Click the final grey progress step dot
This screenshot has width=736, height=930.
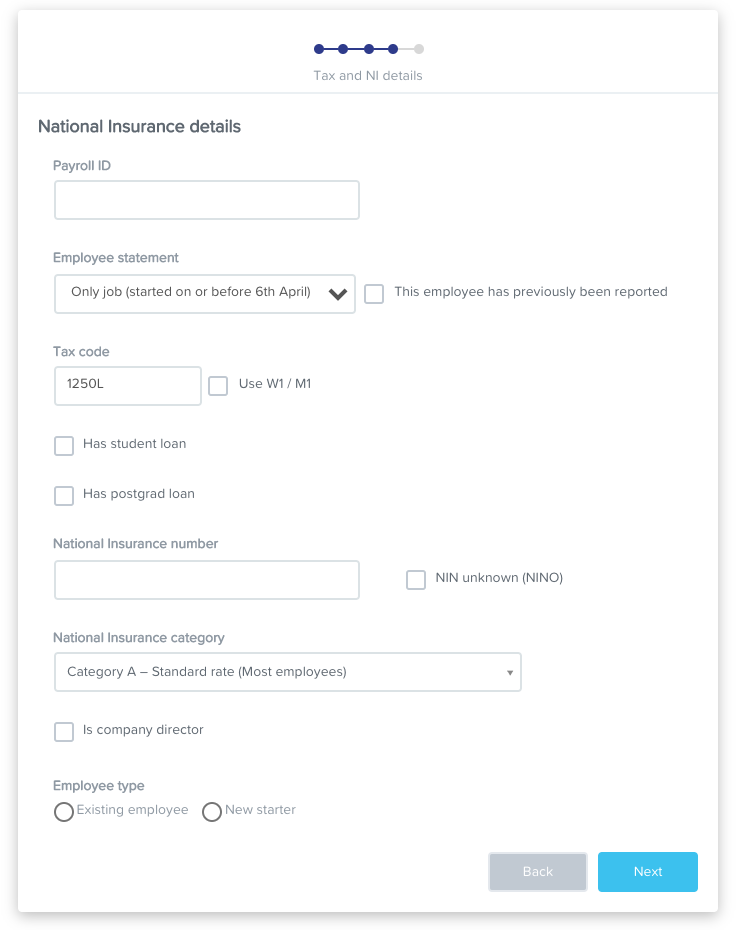(419, 49)
